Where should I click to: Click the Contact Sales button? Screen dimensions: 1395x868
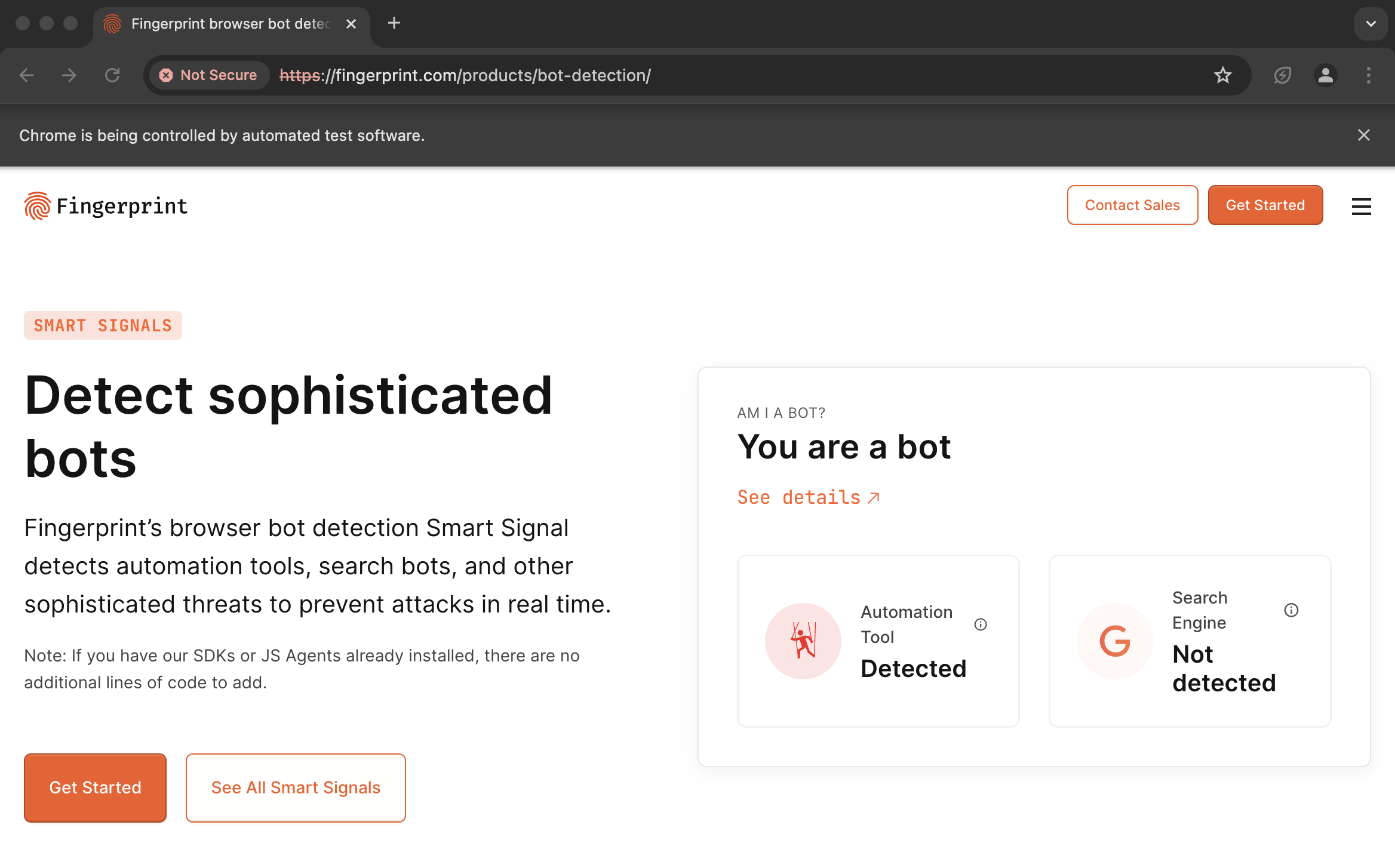coord(1132,205)
